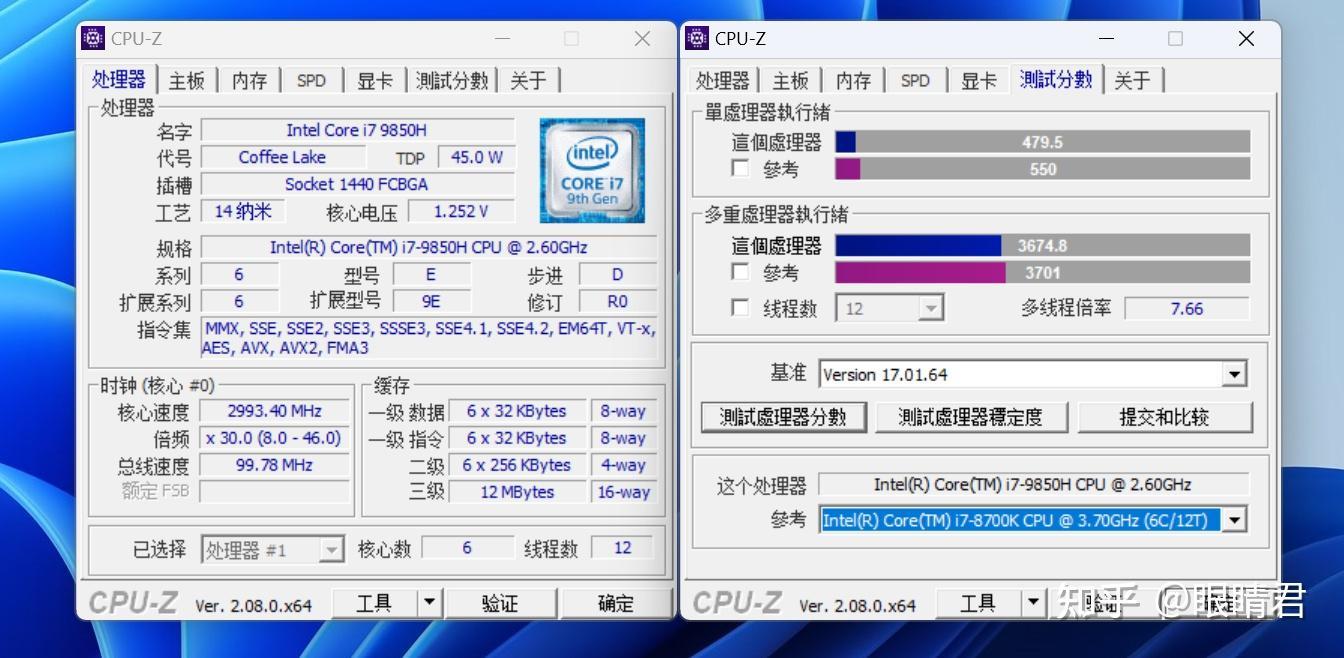Open SPD tab in left window
This screenshot has height=658, width=1344.
[311, 81]
